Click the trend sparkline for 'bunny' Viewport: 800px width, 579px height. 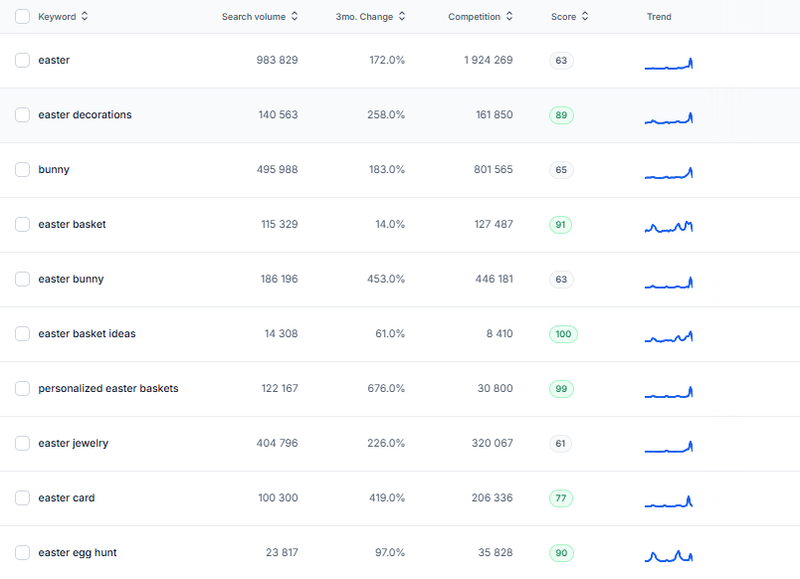(x=669, y=172)
